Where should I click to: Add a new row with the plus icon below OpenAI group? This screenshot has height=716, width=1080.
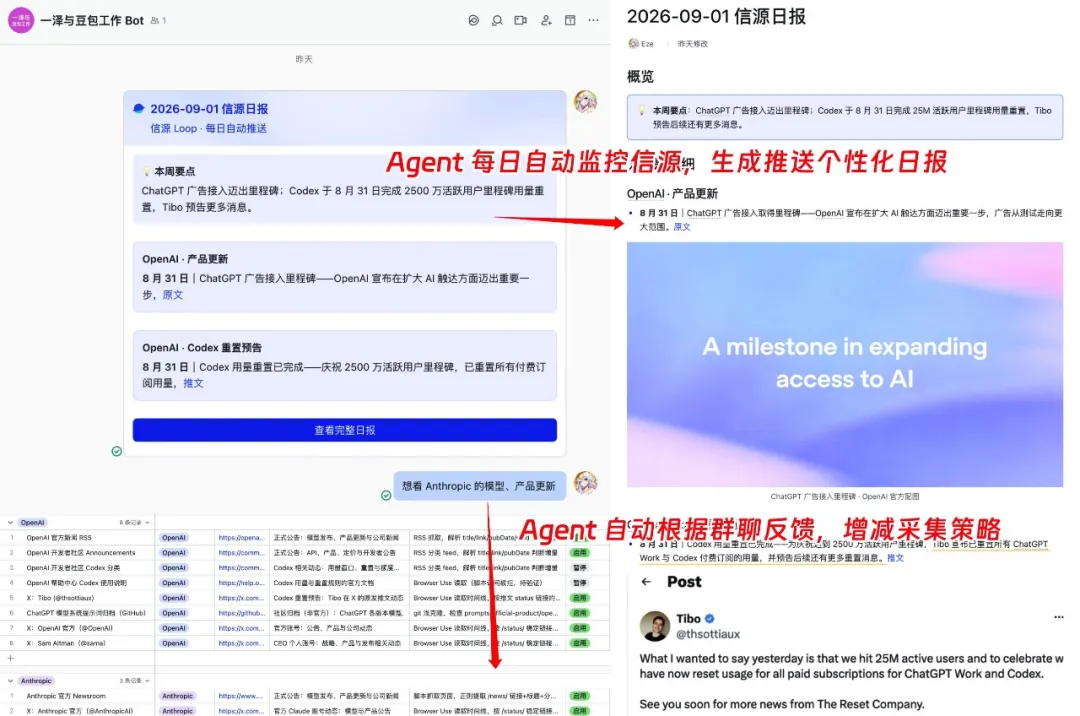pyautogui.click(x=10, y=658)
